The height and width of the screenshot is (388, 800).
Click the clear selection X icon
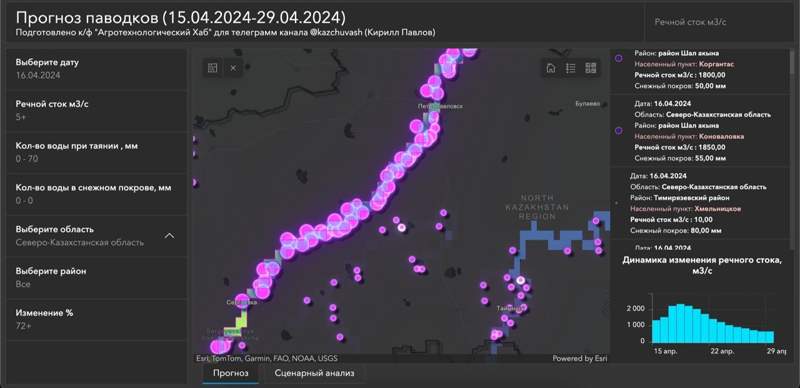point(233,68)
